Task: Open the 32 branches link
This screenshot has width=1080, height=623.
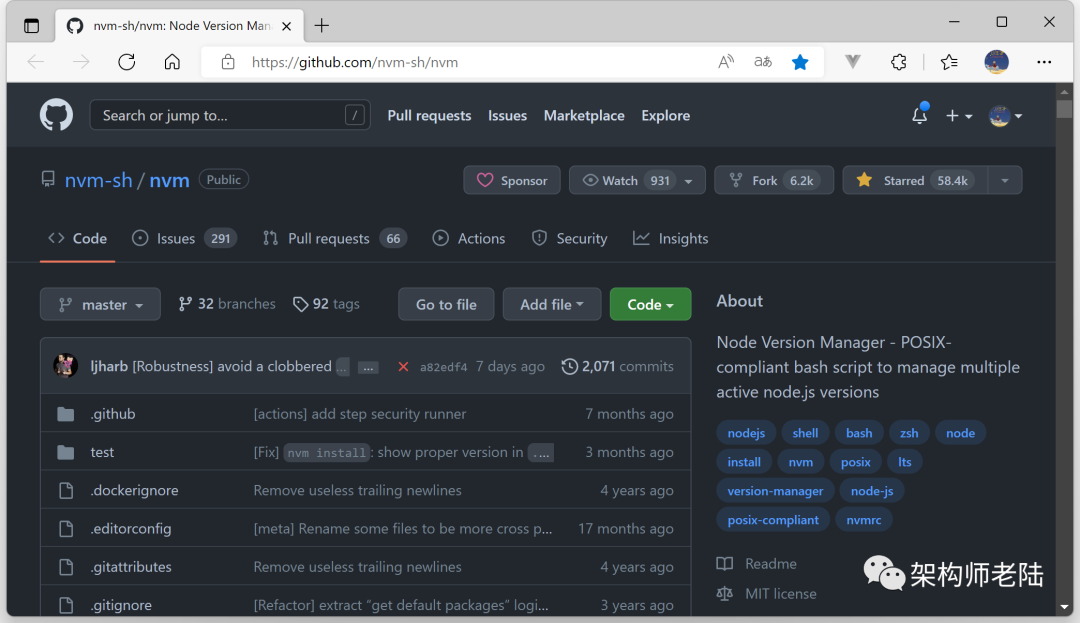Action: 227,304
